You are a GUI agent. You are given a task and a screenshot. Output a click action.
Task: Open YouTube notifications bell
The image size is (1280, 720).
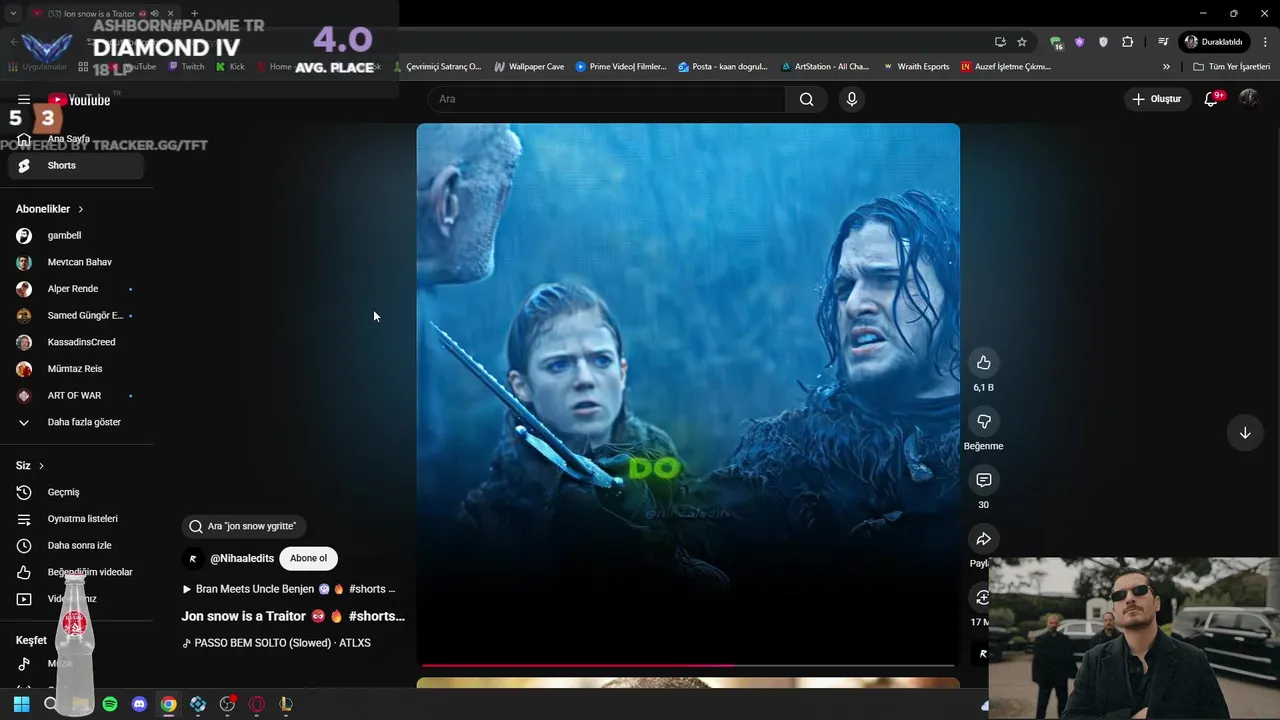coord(1211,99)
